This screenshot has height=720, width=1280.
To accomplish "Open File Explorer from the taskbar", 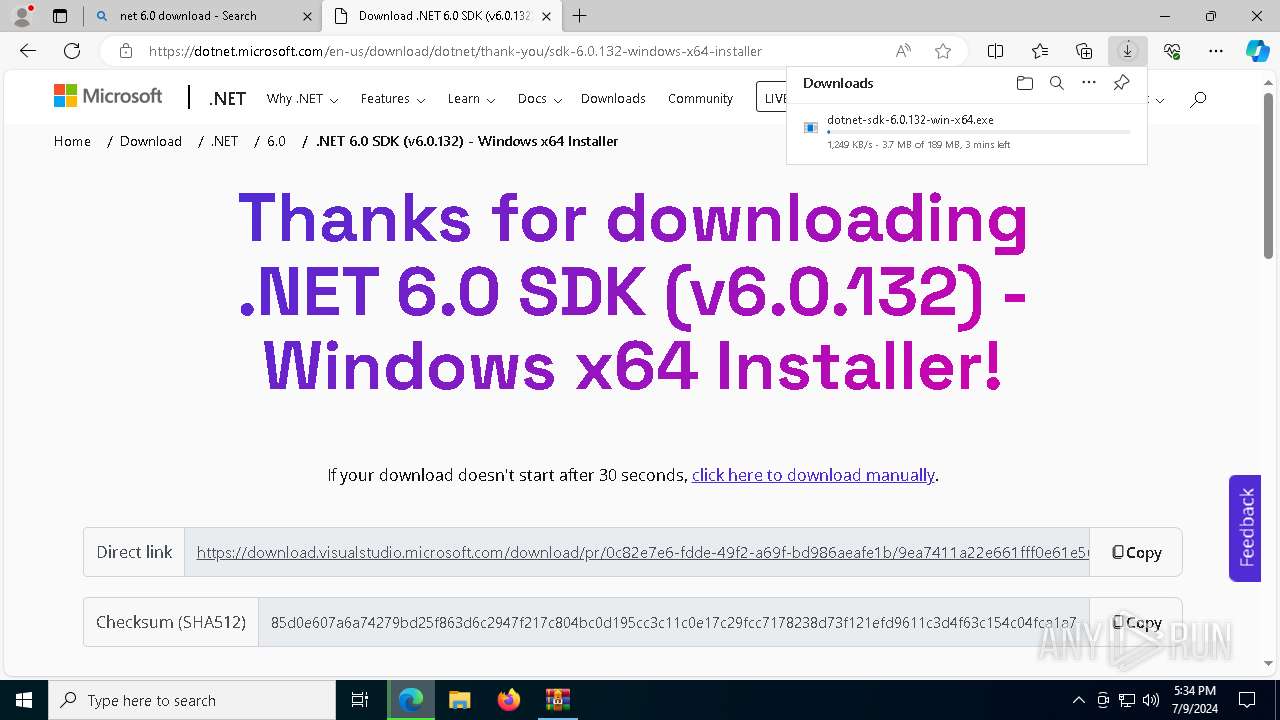I will coord(459,700).
